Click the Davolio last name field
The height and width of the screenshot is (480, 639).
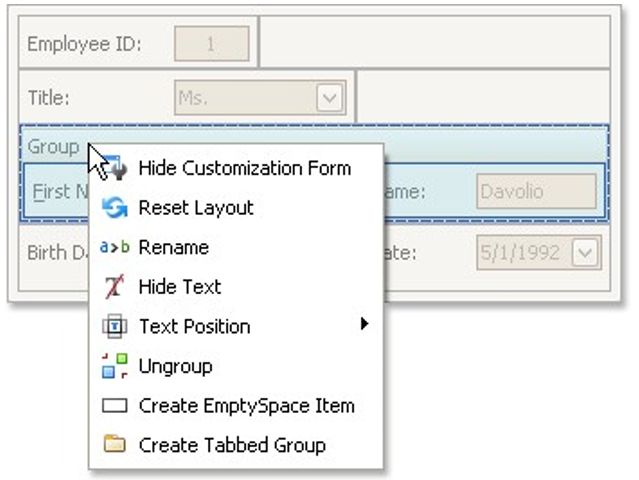[x=536, y=190]
